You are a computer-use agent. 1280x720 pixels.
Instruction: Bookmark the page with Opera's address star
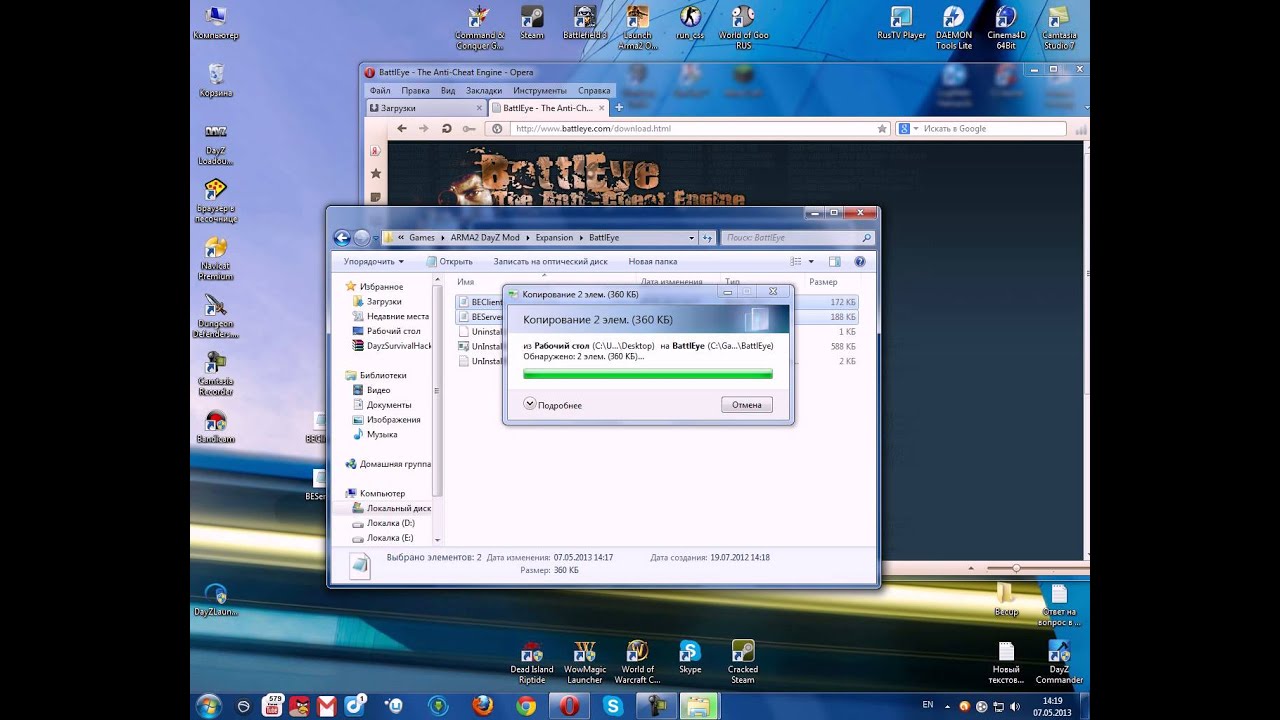tap(882, 129)
